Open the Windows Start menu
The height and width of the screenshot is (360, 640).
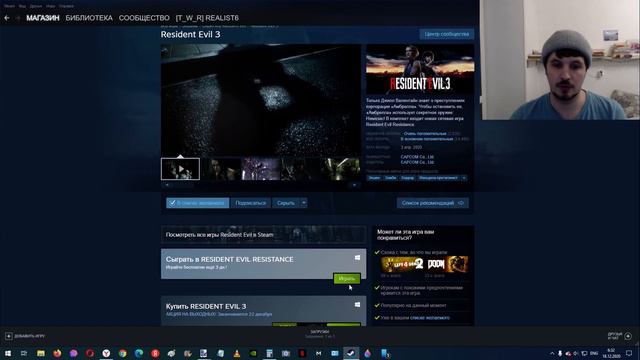click(8, 353)
